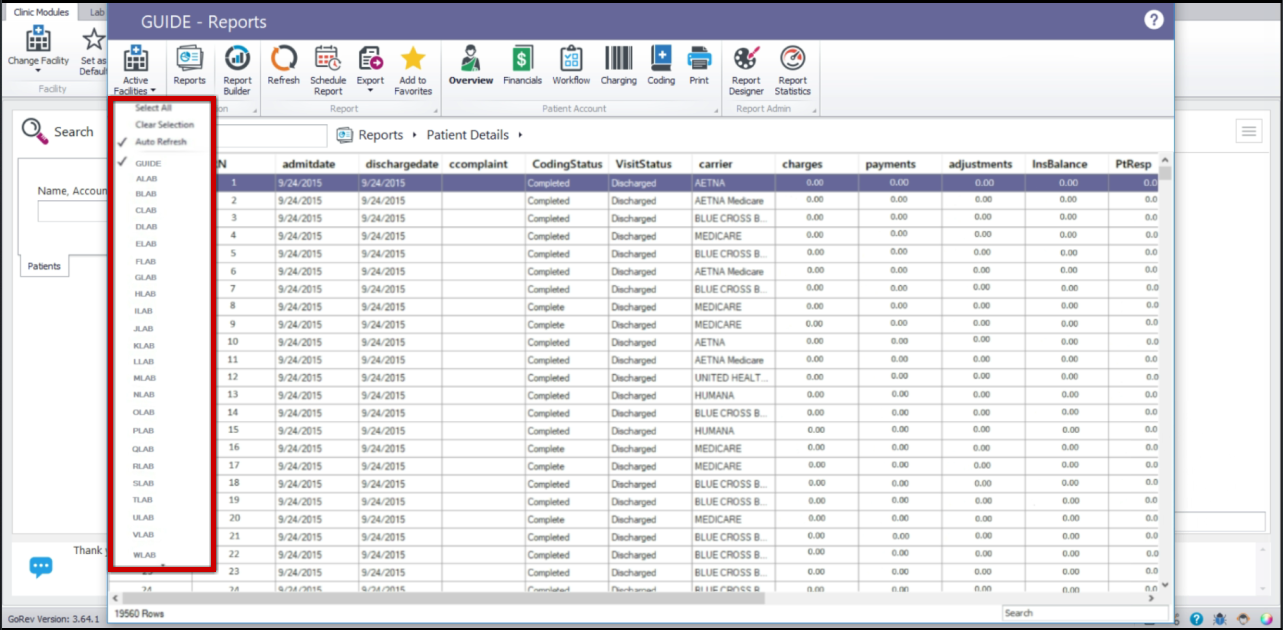Open the hamburger menu on right panel
The image size is (1283, 630).
(x=1248, y=131)
